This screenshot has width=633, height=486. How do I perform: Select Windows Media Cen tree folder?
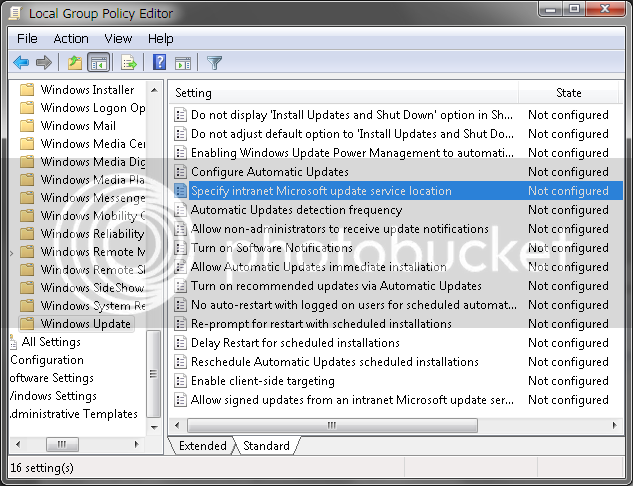pyautogui.click(x=82, y=144)
